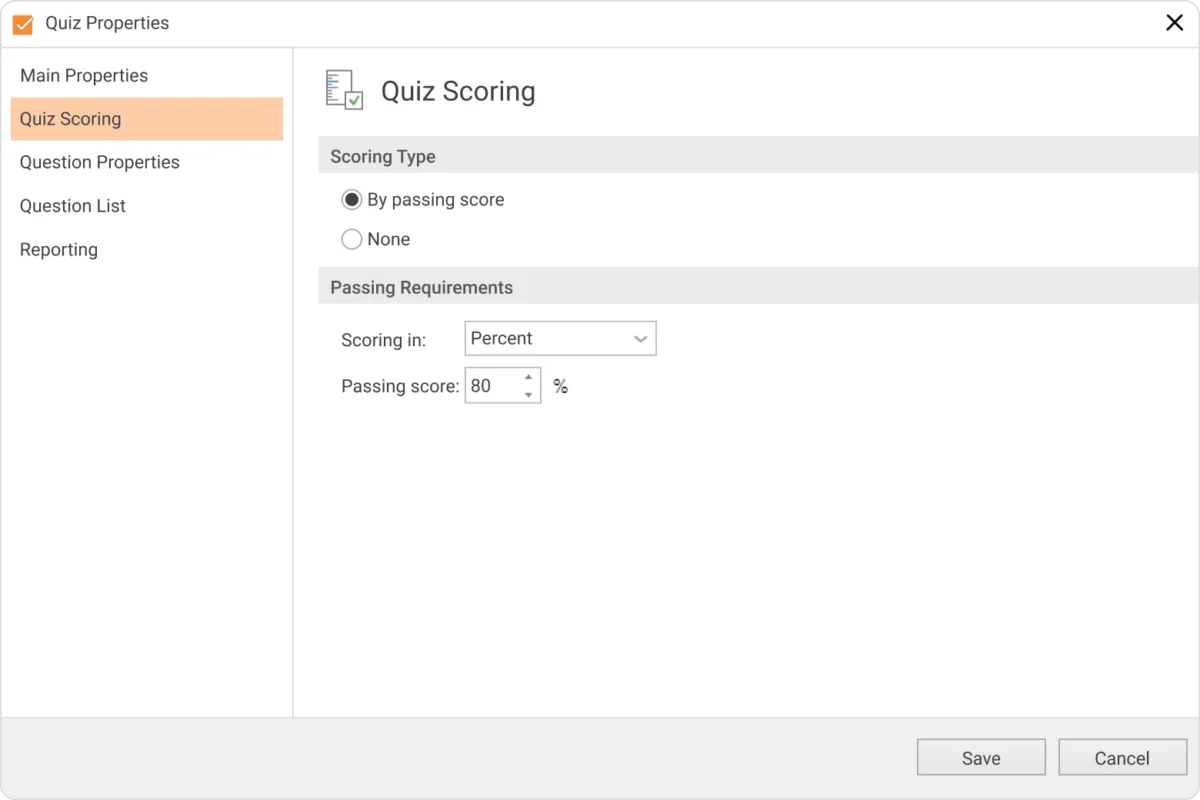Increase passing score with up arrow
This screenshot has height=800, width=1200.
click(x=528, y=377)
